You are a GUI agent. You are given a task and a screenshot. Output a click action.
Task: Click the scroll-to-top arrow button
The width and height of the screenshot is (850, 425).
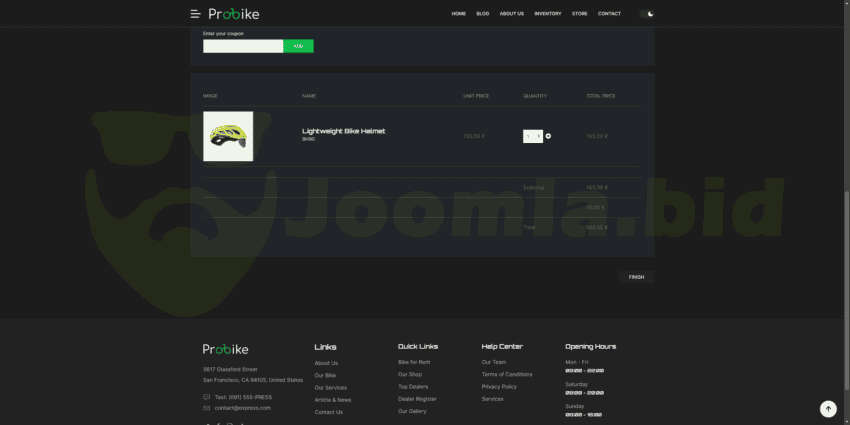pos(827,409)
